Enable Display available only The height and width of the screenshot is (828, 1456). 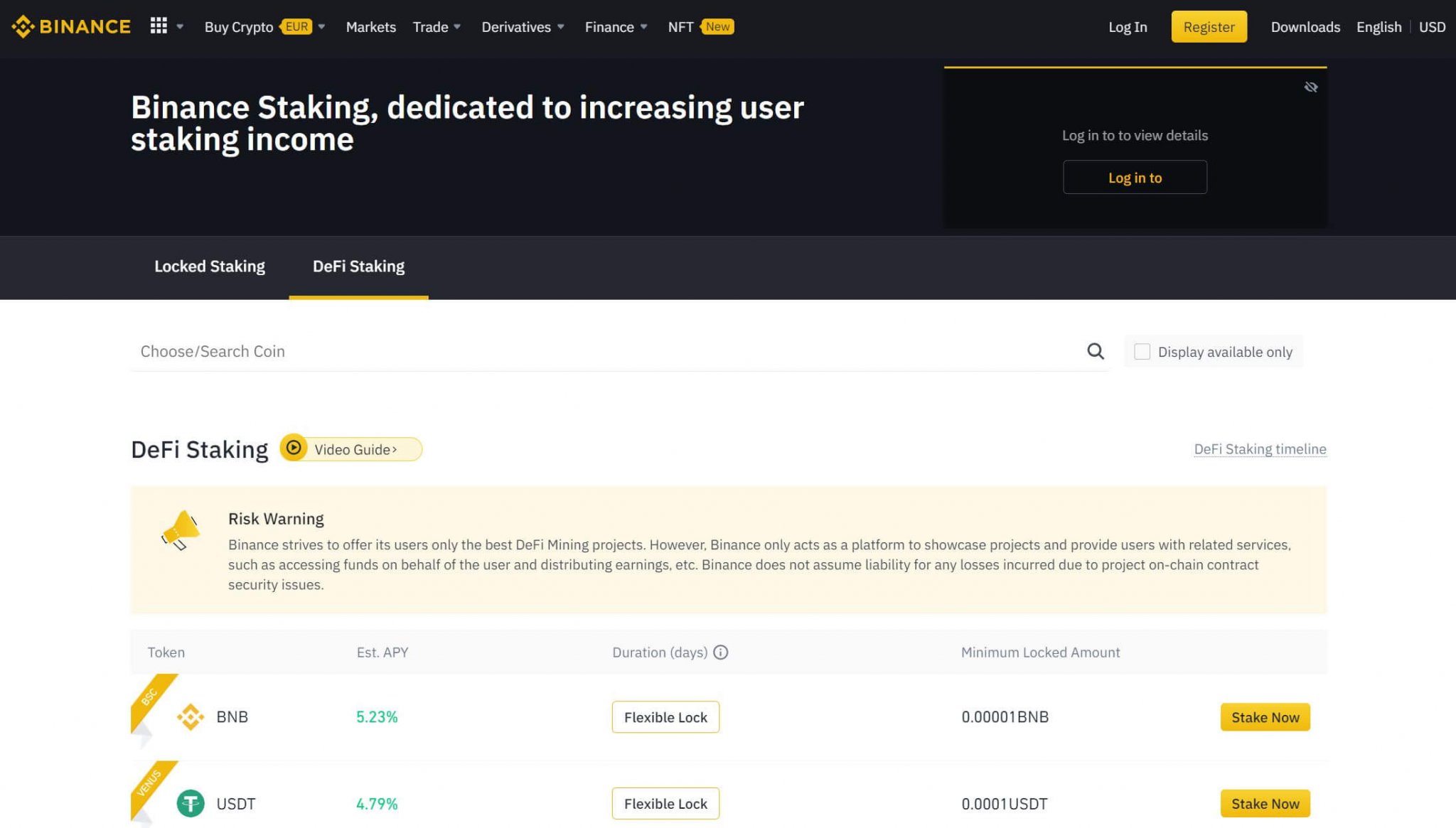tap(1142, 351)
